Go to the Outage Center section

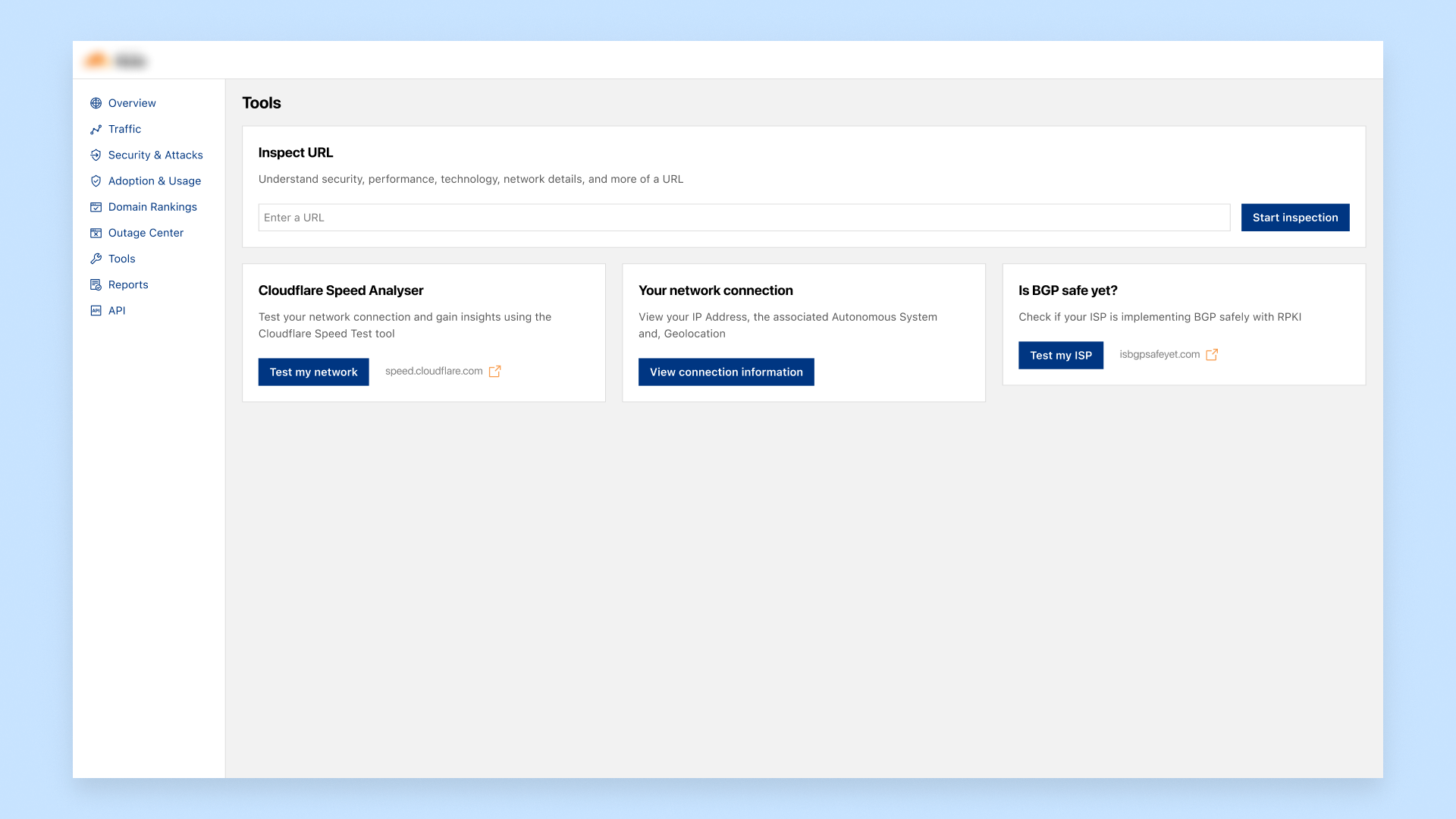(x=146, y=233)
